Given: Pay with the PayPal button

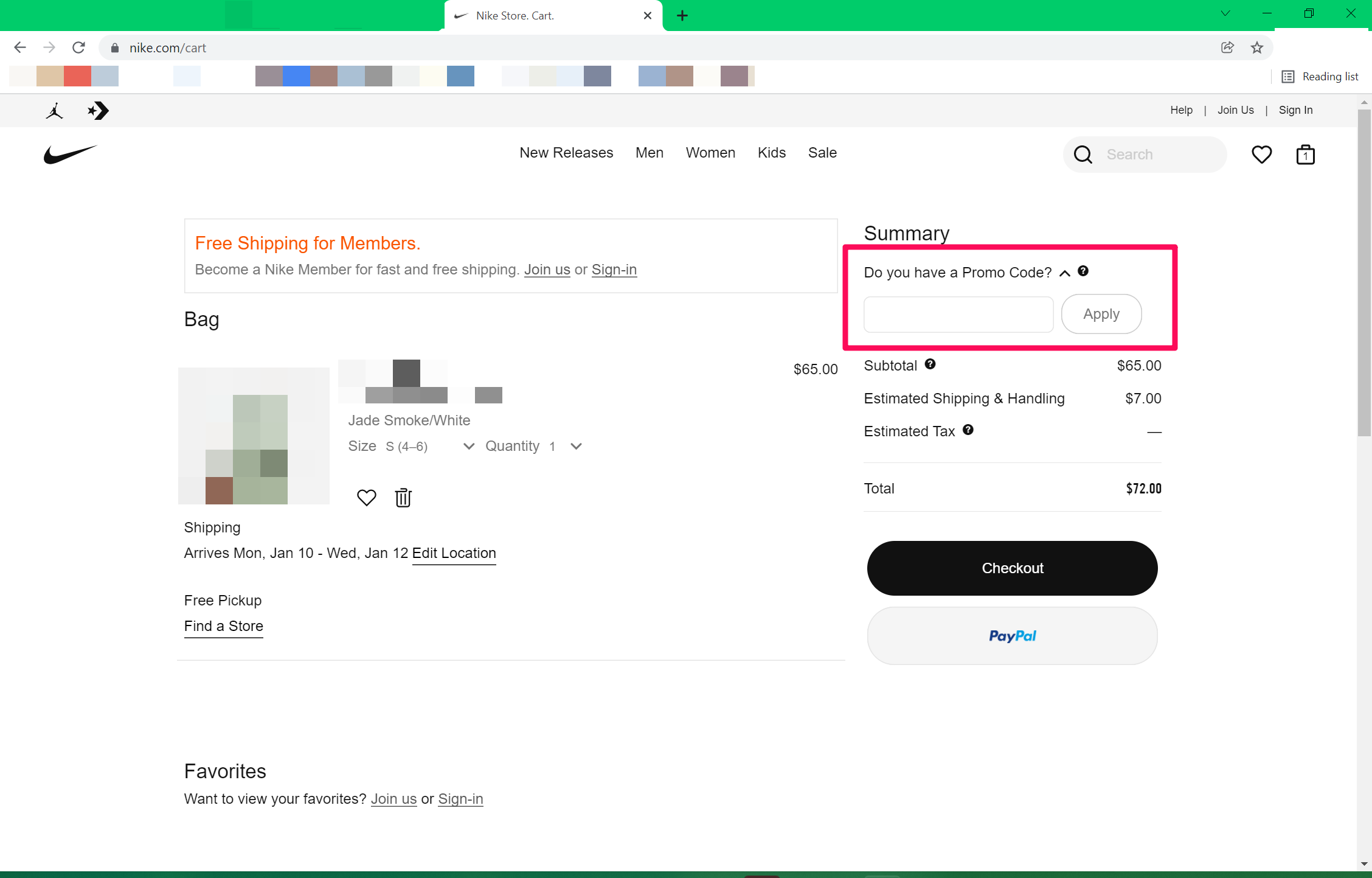Looking at the screenshot, I should (1013, 636).
